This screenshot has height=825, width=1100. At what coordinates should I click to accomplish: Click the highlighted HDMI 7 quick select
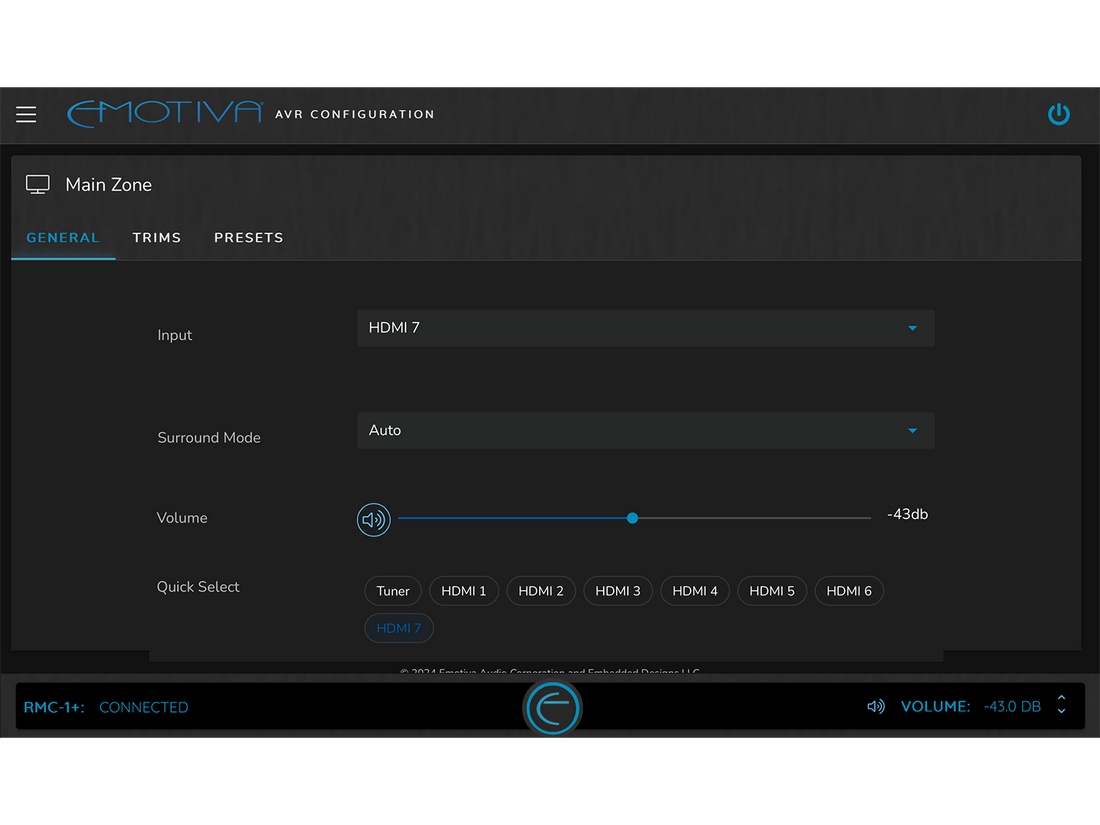click(399, 628)
